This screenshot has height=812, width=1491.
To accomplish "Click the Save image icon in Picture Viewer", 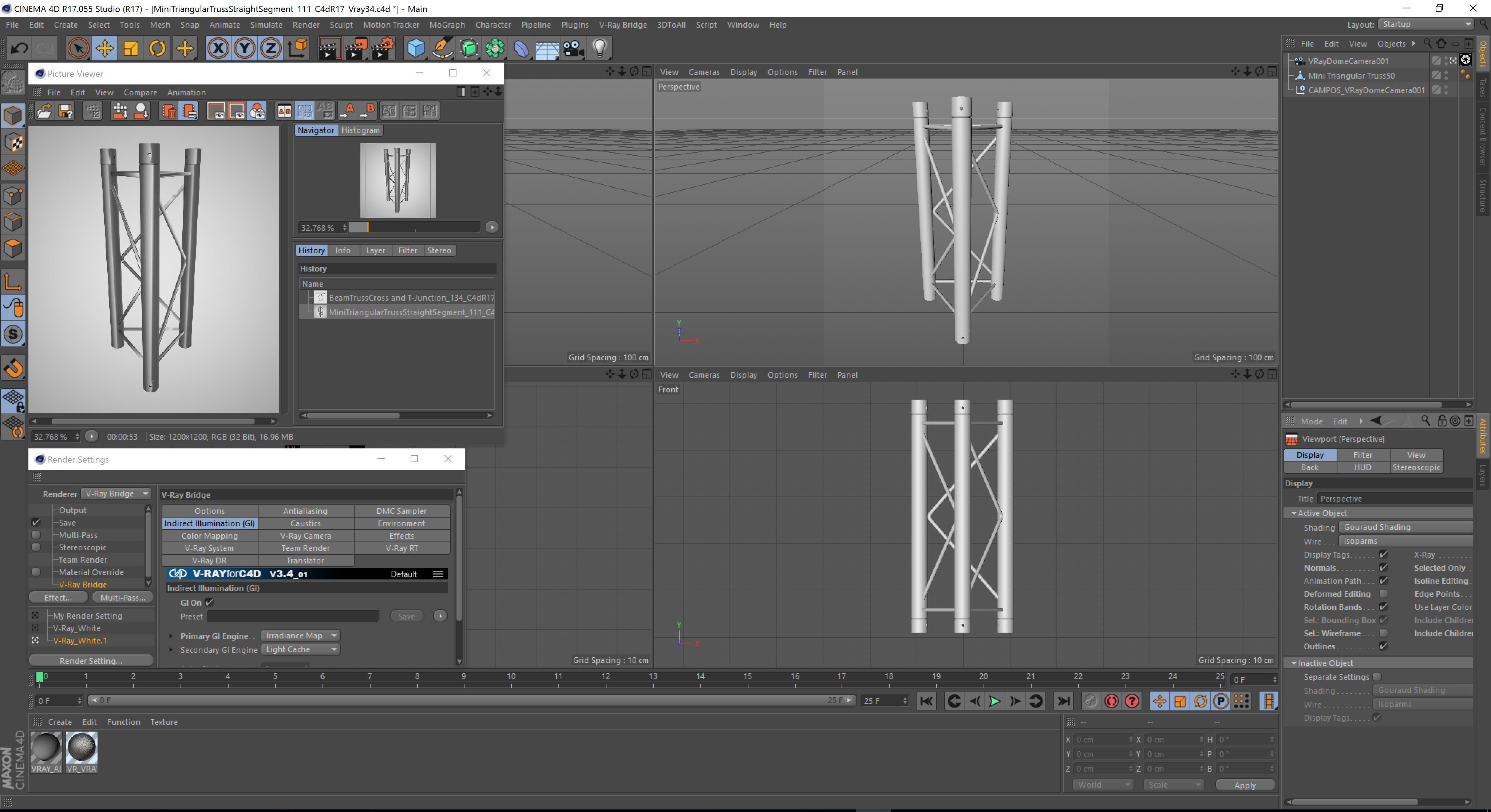I will coord(66,111).
